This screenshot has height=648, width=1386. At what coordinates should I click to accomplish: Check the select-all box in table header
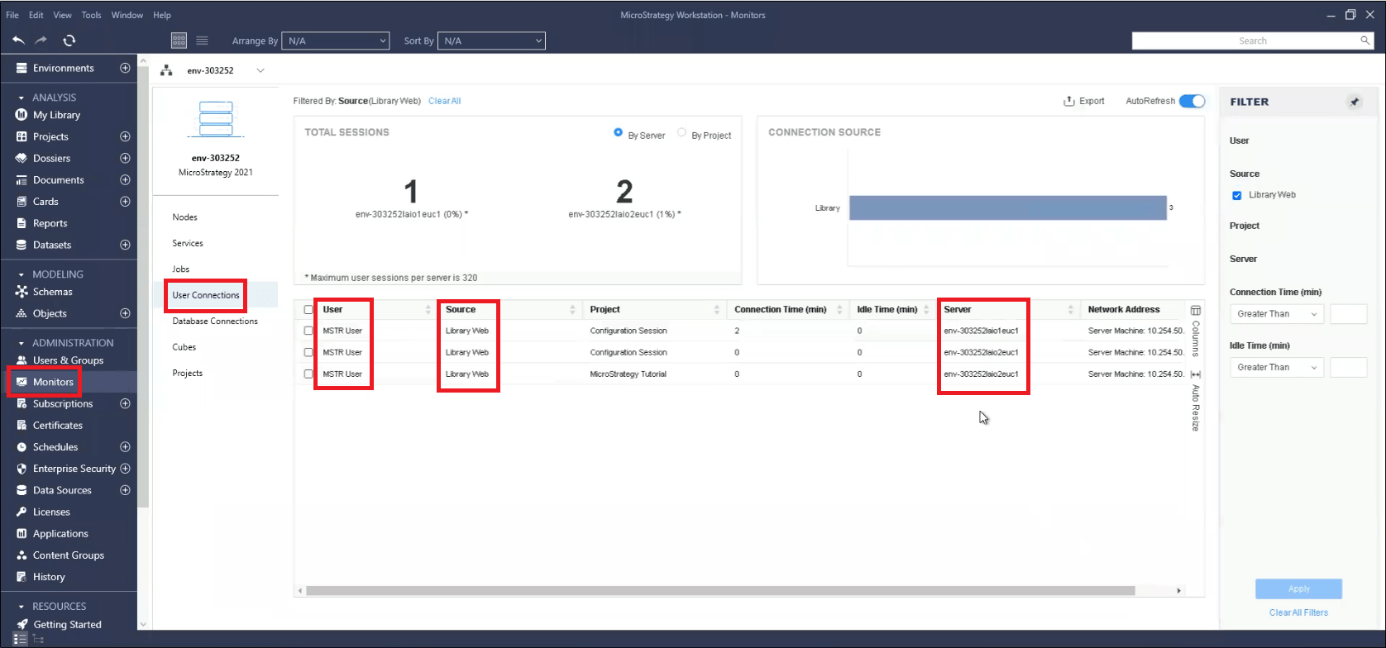click(309, 310)
